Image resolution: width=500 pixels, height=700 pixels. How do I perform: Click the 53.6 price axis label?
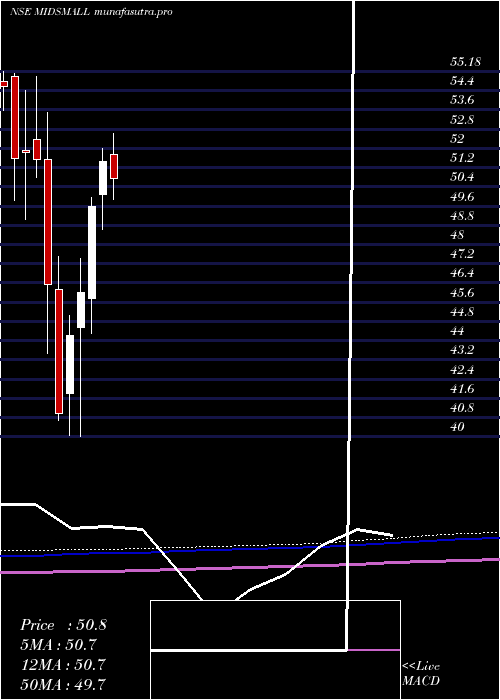462,100
